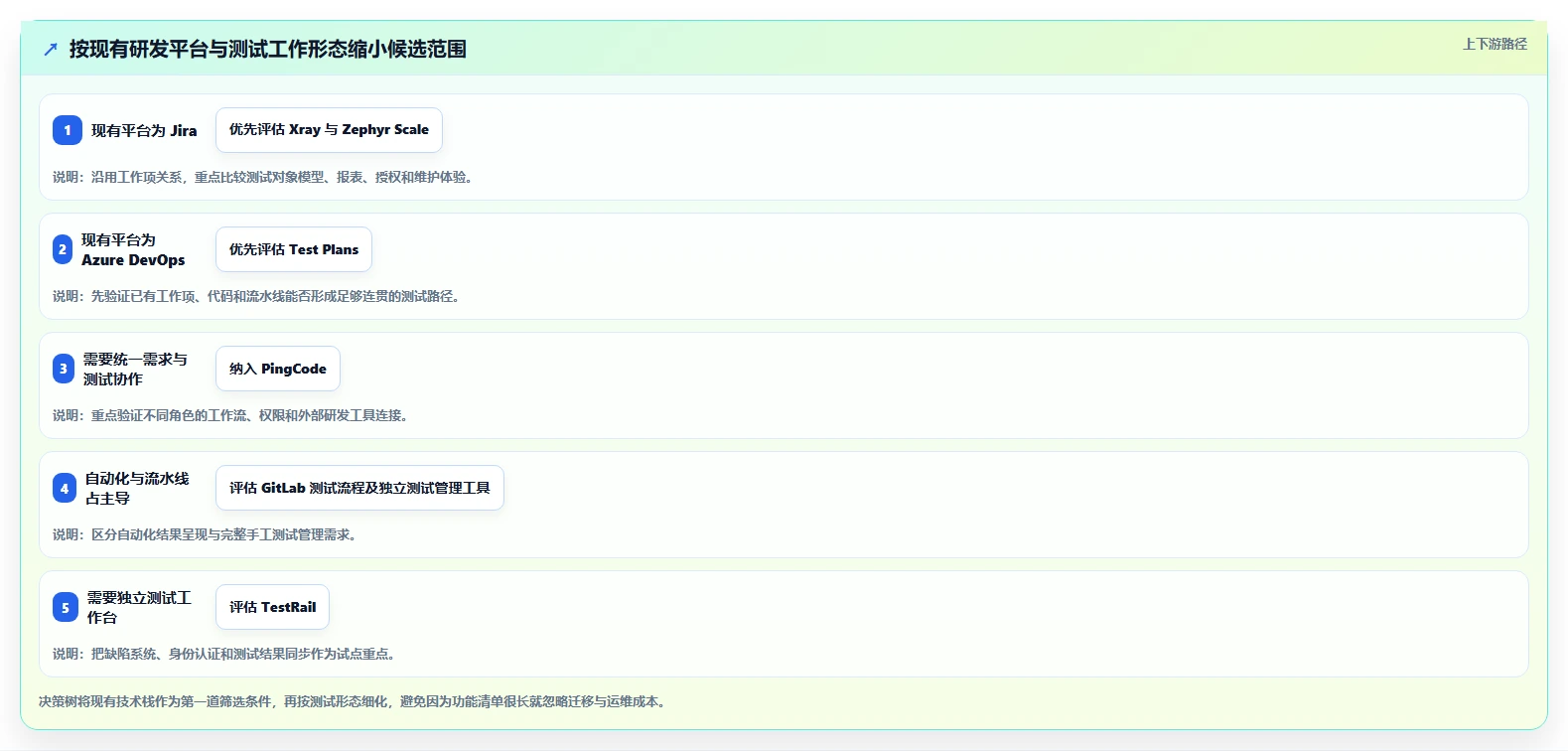Click the 评估 TestRail button
This screenshot has height=751, width=1568.
[x=272, y=607]
